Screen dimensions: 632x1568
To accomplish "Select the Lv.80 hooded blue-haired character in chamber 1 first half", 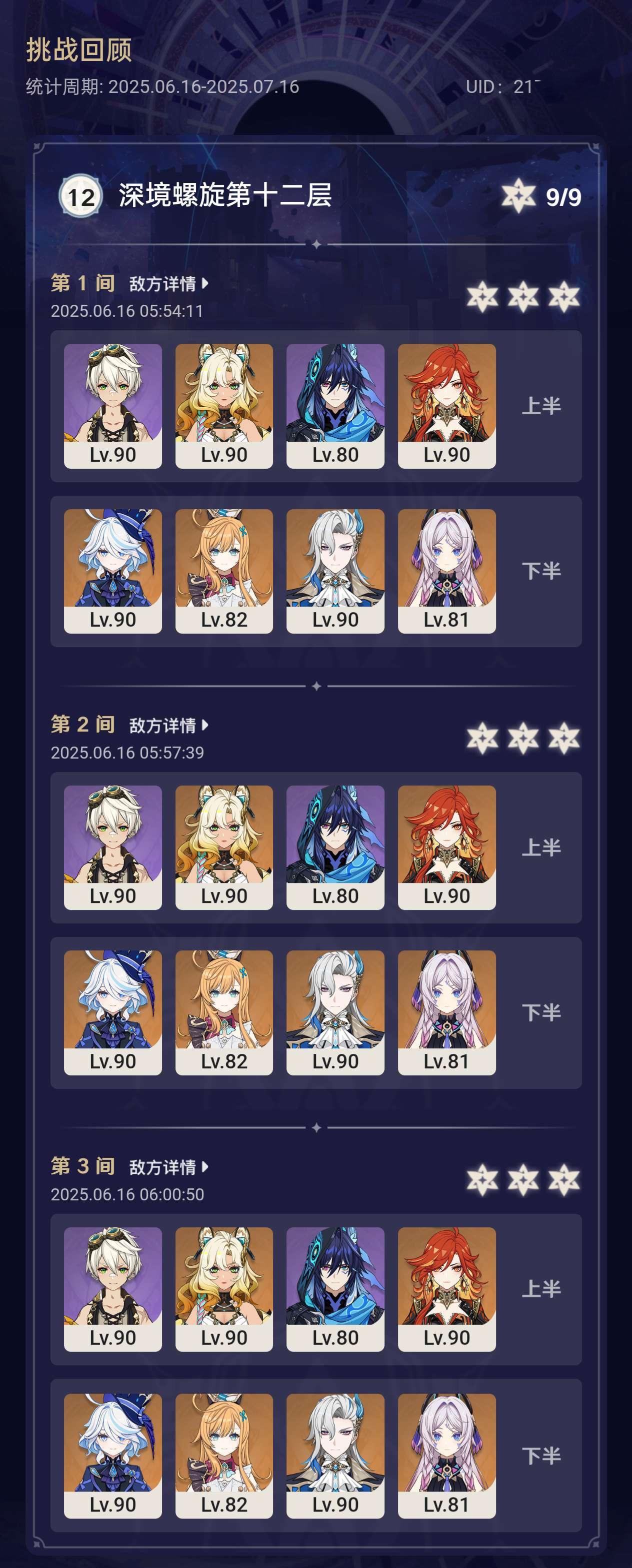I will [335, 406].
